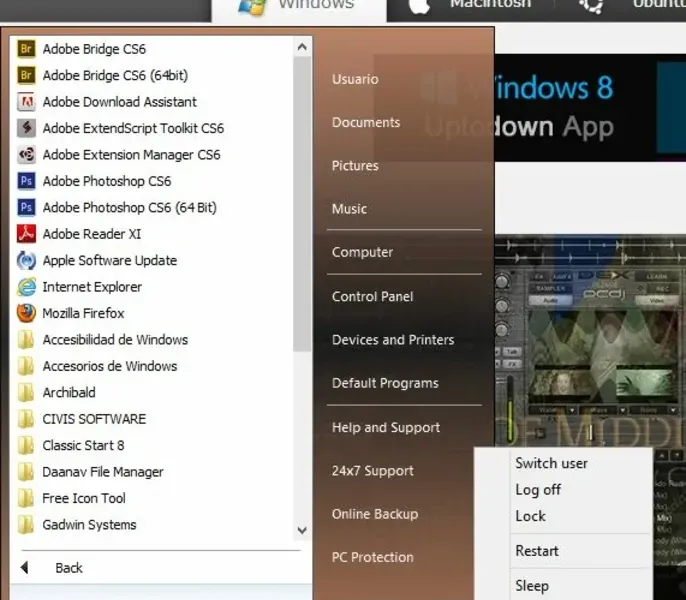The height and width of the screenshot is (600, 686).
Task: Click the Apple Software Update label
Action: pyautogui.click(x=110, y=260)
